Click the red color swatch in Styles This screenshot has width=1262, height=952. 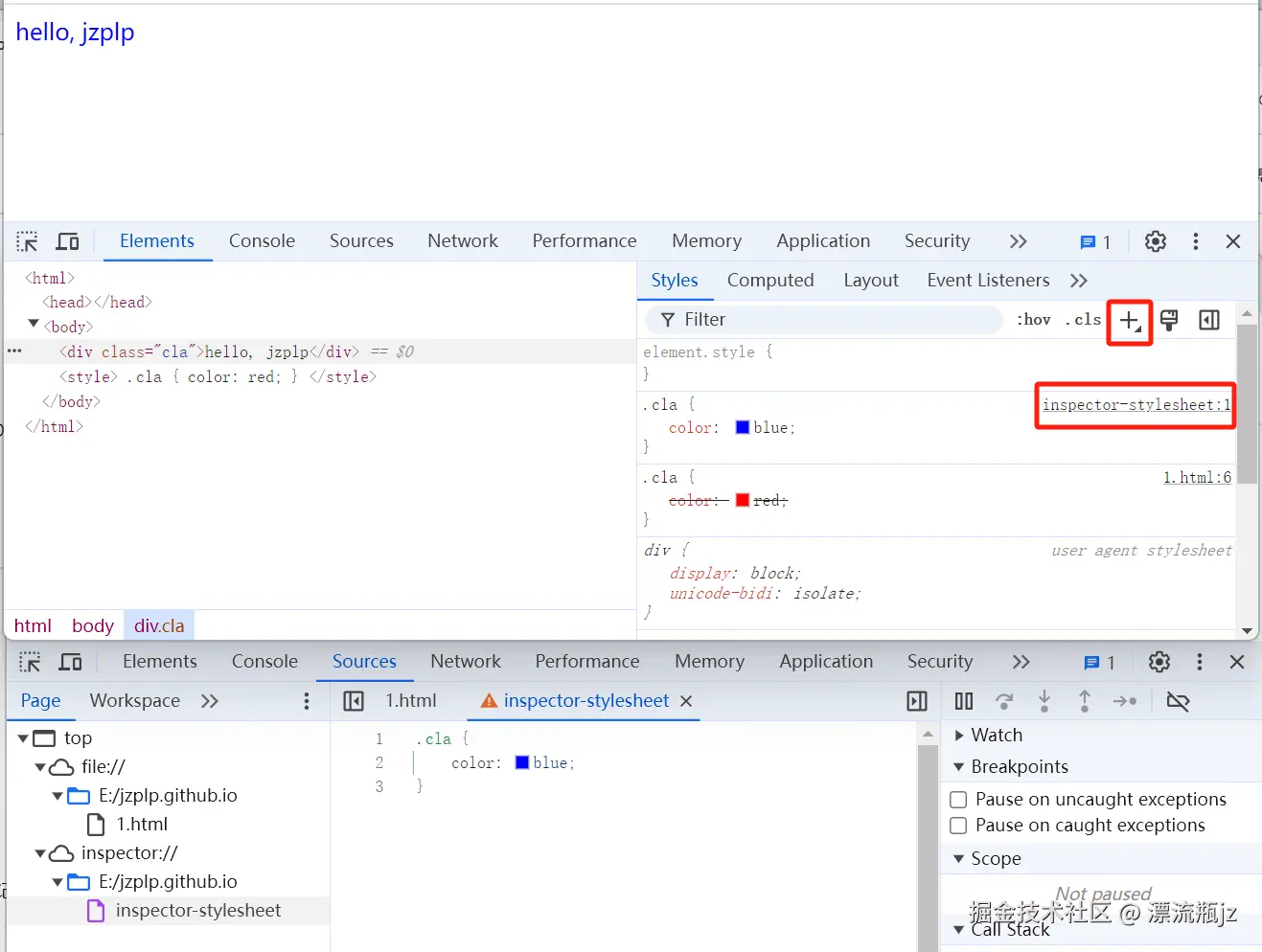pos(743,500)
